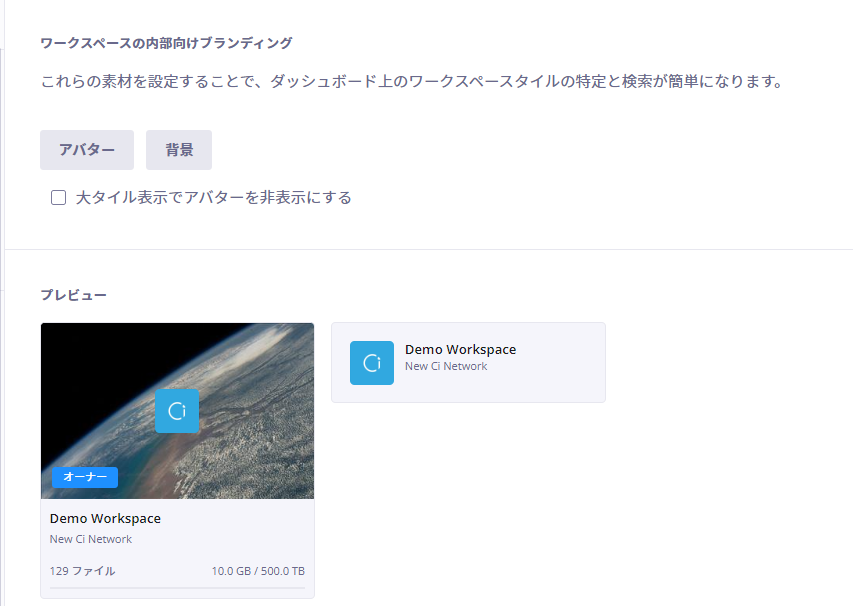Screen dimensions: 853x606
Task: Click the 10.0 GB / 500.0 TB storage text
Action: (258, 571)
